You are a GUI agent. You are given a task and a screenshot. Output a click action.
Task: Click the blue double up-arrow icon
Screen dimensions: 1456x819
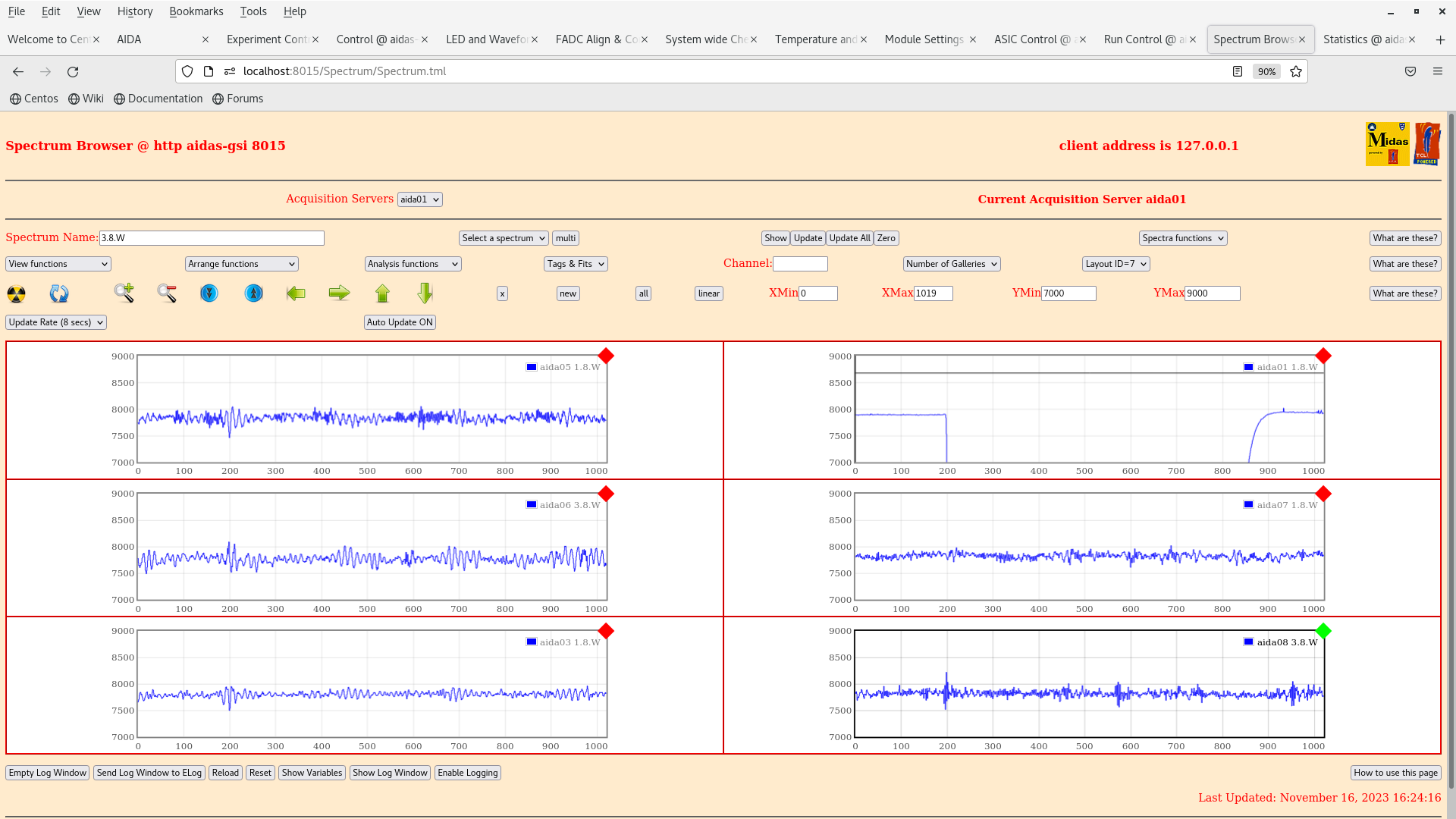254,293
